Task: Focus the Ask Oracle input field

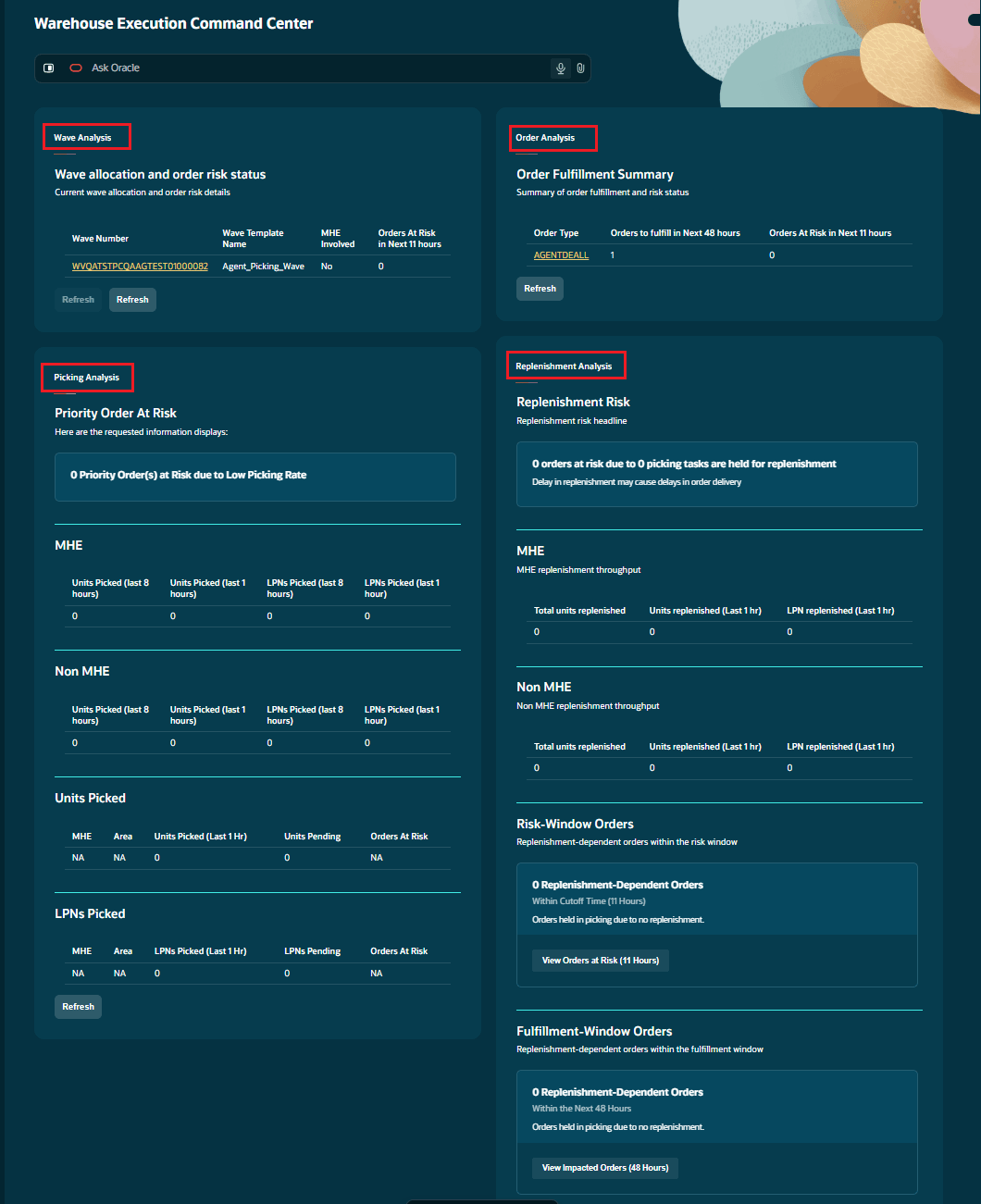Action: 313,68
